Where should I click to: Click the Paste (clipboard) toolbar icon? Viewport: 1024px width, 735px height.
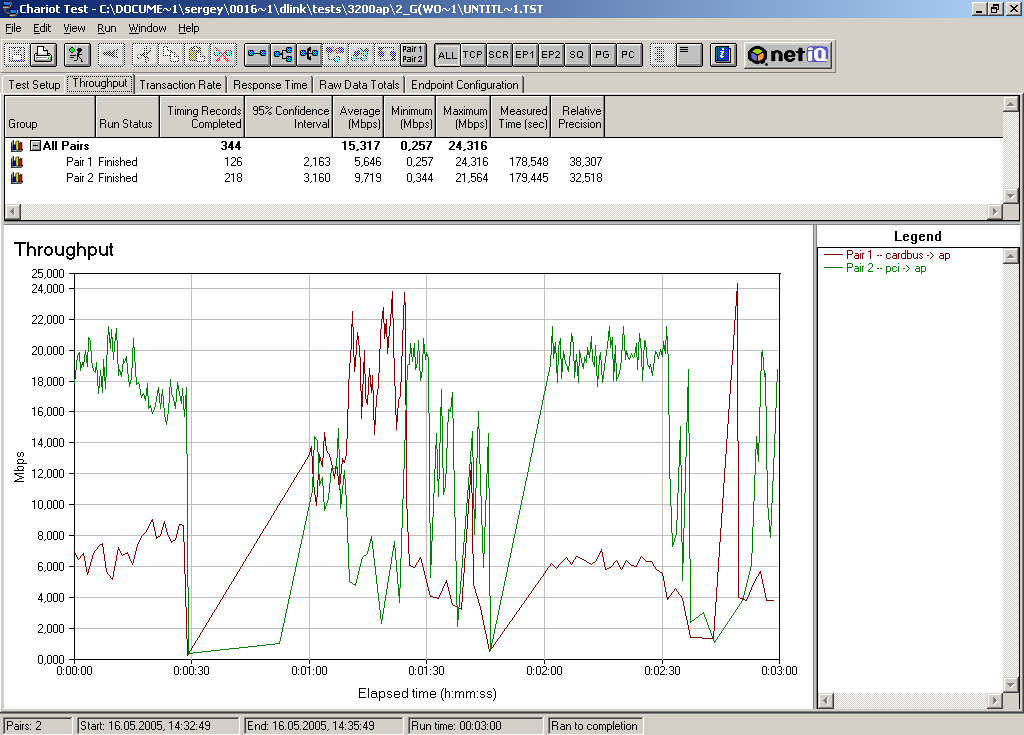(197, 55)
